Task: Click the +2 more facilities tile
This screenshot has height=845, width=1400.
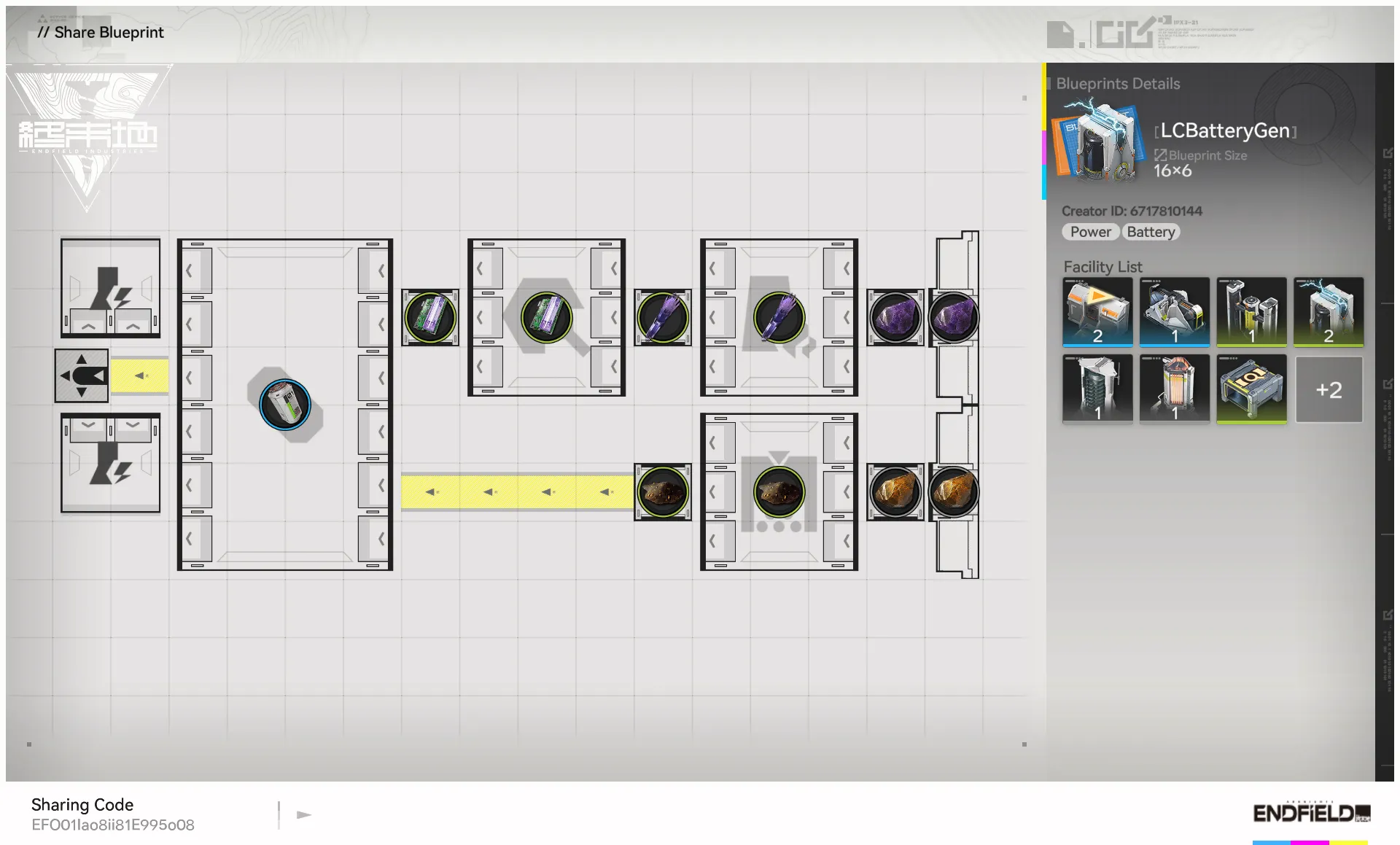Action: tap(1328, 389)
